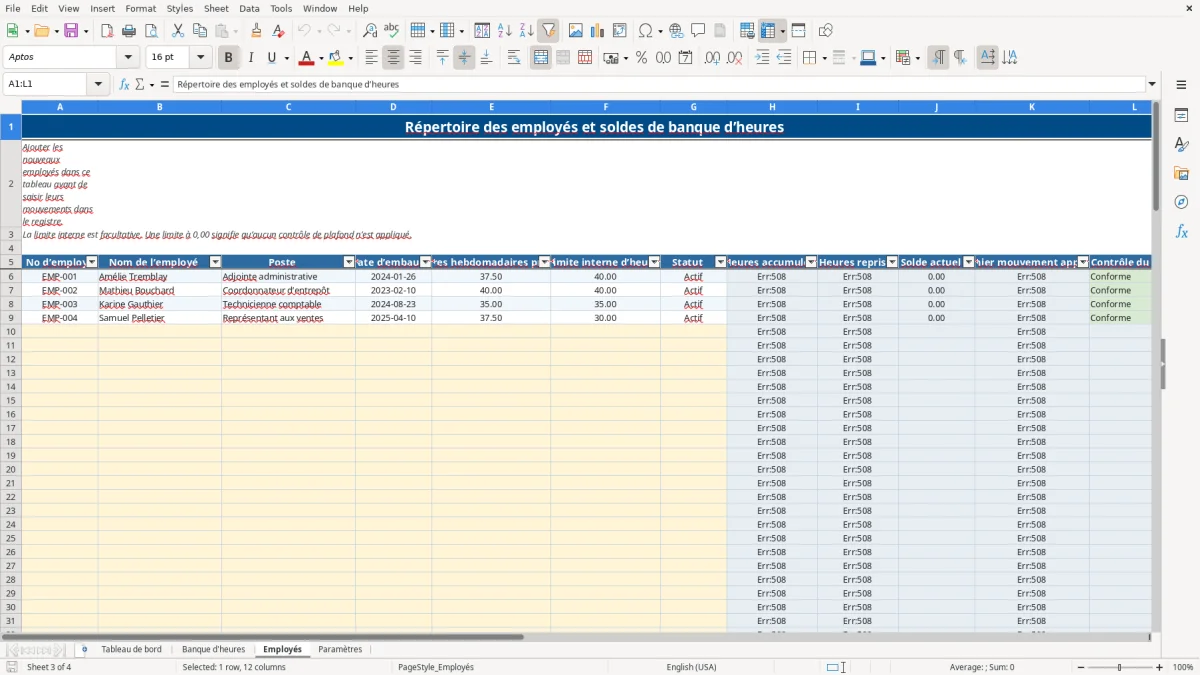Screen dimensions: 1200x675
Task: Cut the selected cells
Action: pyautogui.click(x=178, y=31)
